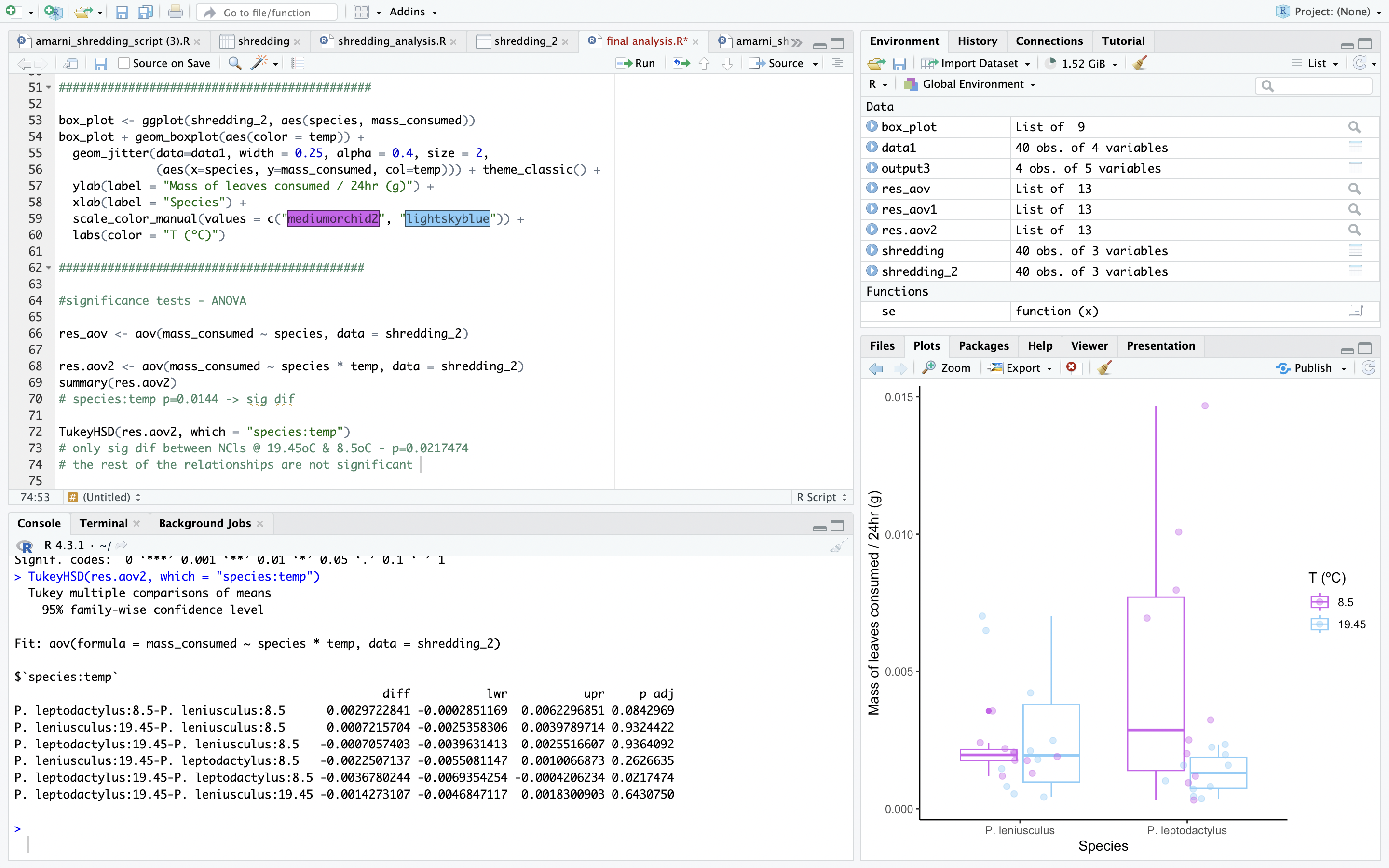1389x868 pixels.
Task: Click the mediumorchid2 color preview in code
Action: click(x=333, y=219)
